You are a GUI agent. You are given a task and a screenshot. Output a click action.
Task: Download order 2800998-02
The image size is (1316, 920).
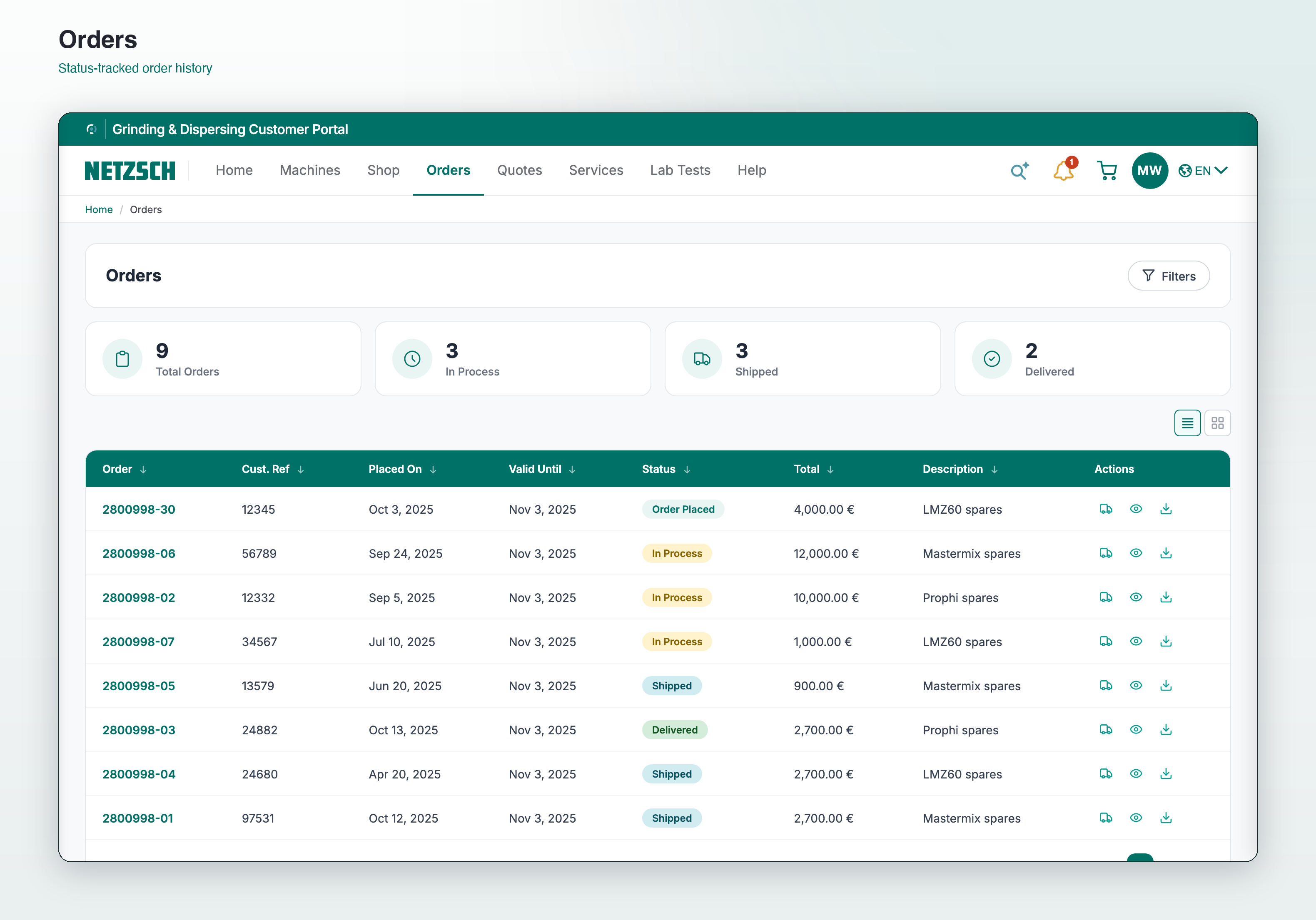1166,597
